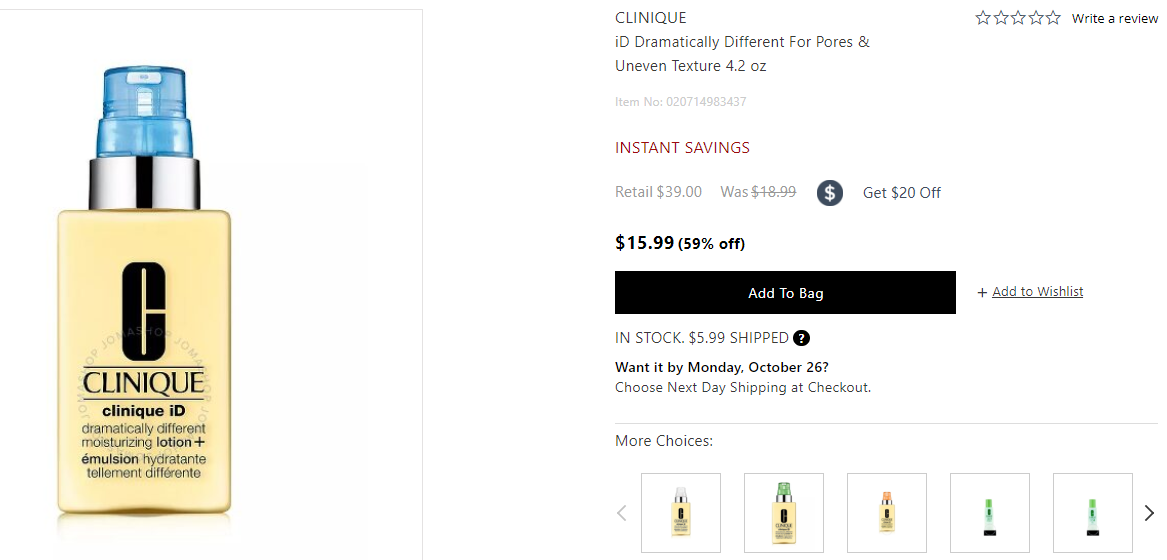Click the plus icon beside Add to Wishlist
The image size is (1167, 560).
point(982,292)
